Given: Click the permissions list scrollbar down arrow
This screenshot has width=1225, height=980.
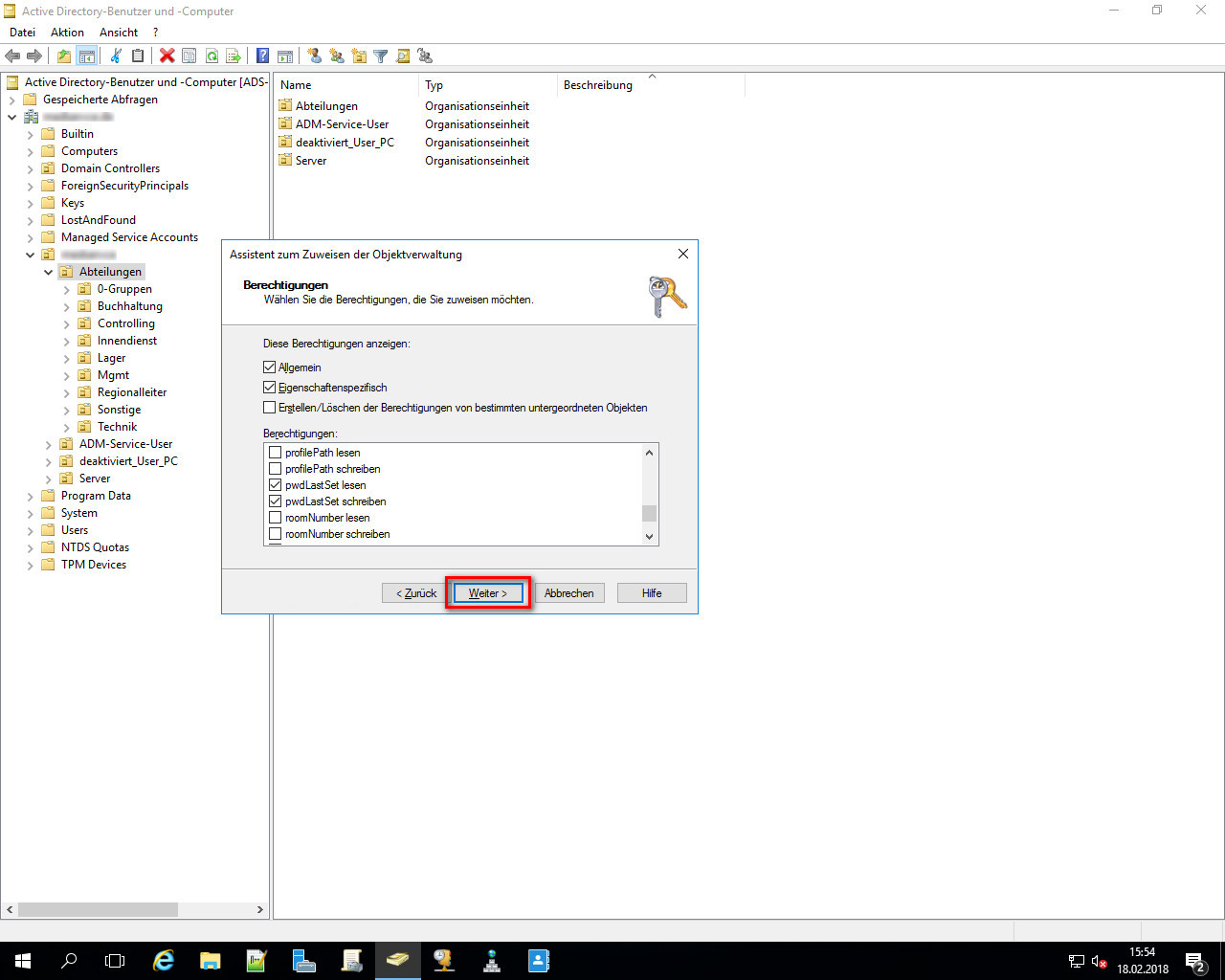Looking at the screenshot, I should (650, 536).
